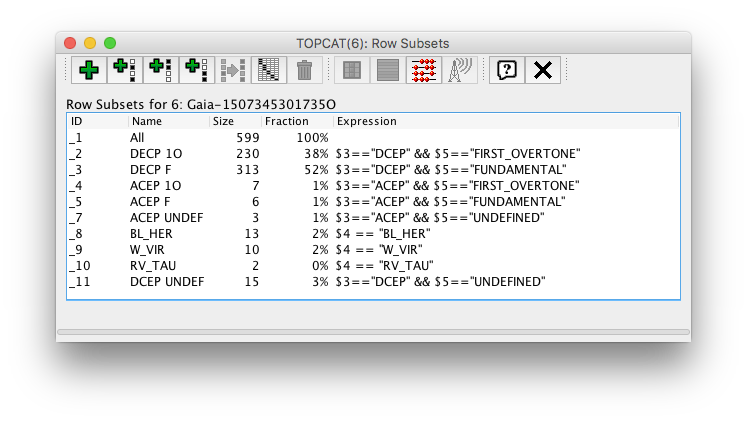Click the ACEP F FUNDAMENTAL expression
Image resolution: width=747 pixels, height=422 pixels.
[450, 202]
